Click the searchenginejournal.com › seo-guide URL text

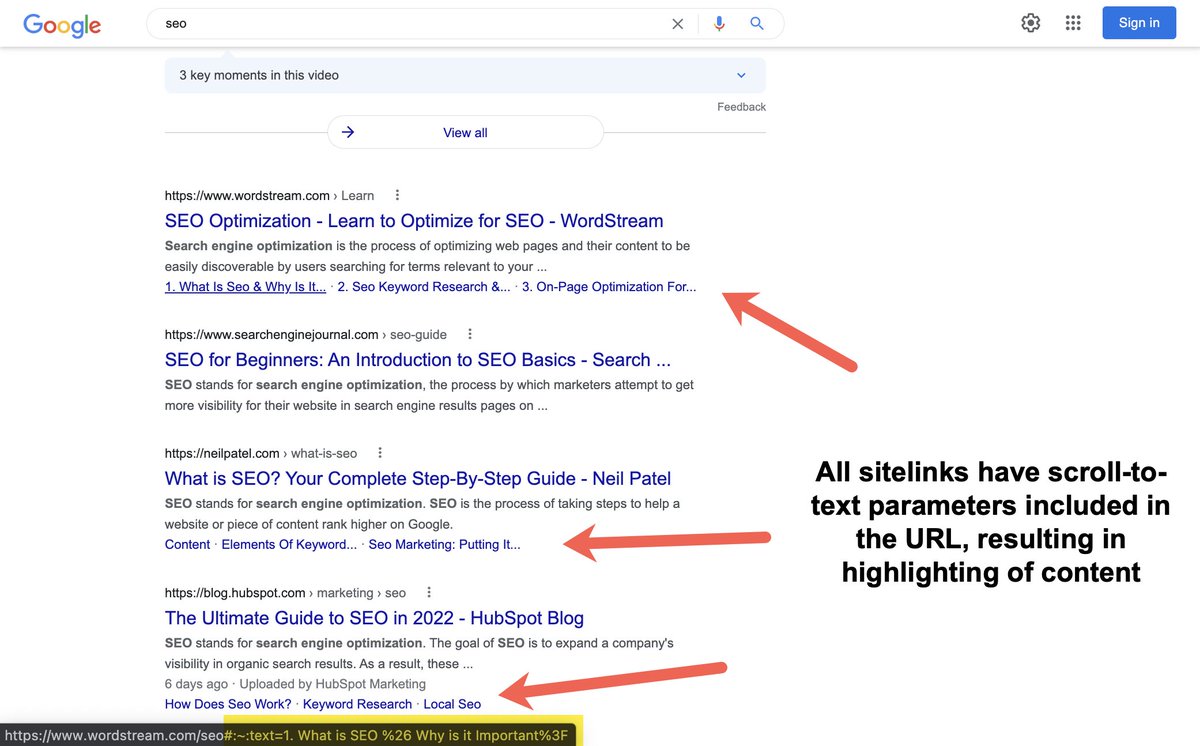[306, 334]
